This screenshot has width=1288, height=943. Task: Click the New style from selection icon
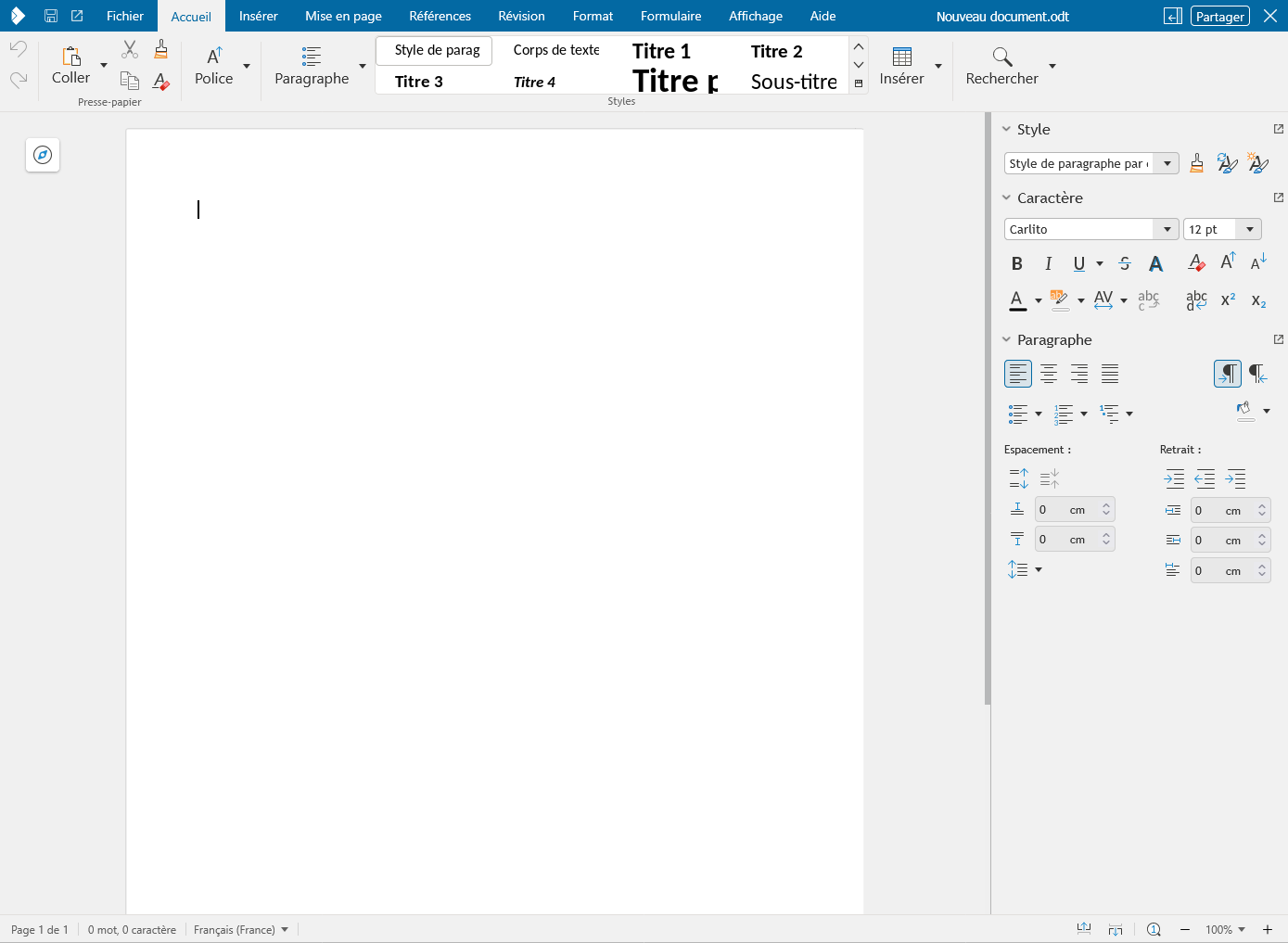point(1257,163)
